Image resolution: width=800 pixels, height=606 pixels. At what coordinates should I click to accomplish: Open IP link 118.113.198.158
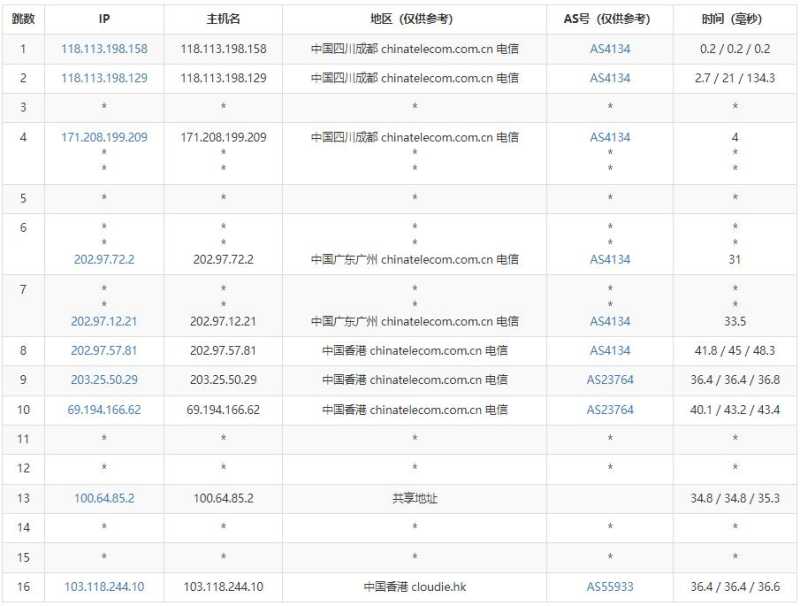coord(104,49)
